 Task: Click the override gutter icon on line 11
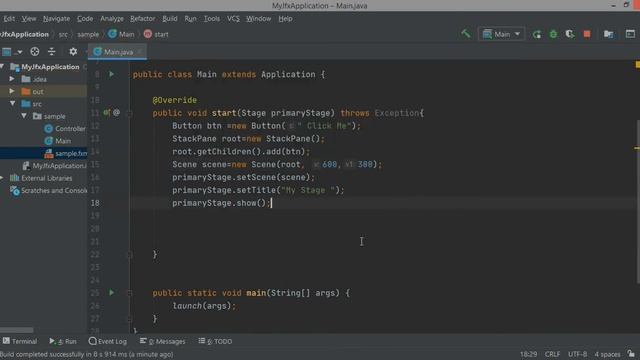[x=107, y=112]
